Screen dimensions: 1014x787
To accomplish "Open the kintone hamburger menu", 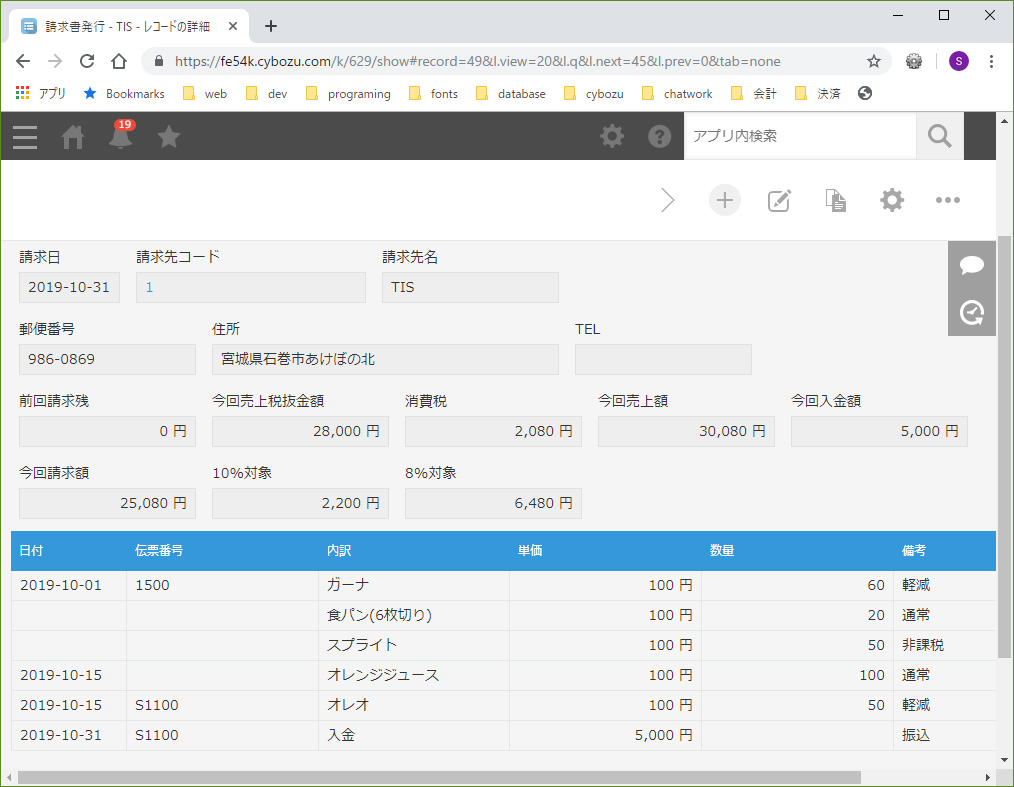I will (25, 136).
